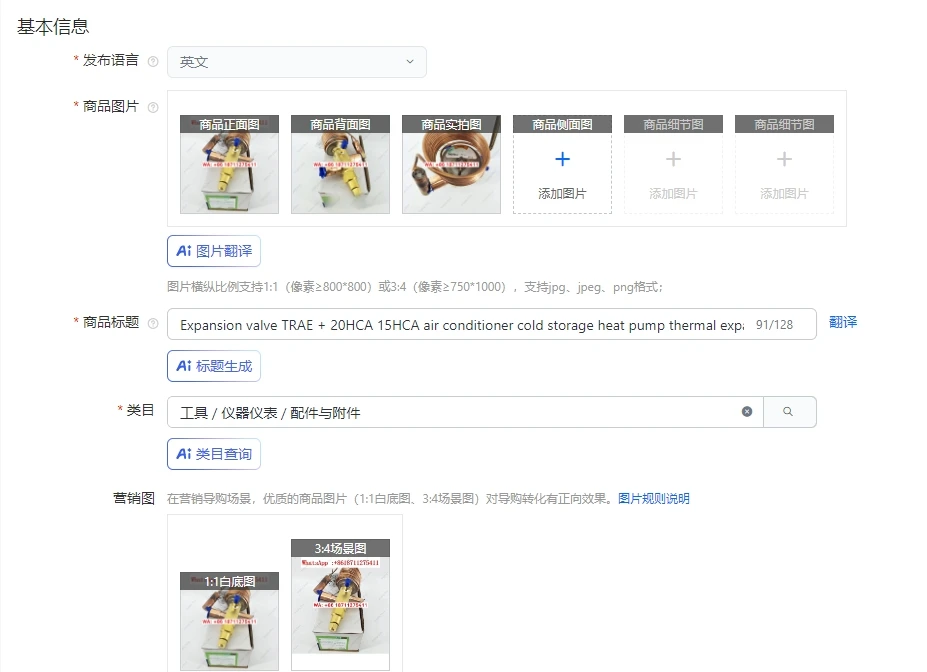Click the help icon beside 发布语言
This screenshot has height=672, width=927.
tap(153, 61)
